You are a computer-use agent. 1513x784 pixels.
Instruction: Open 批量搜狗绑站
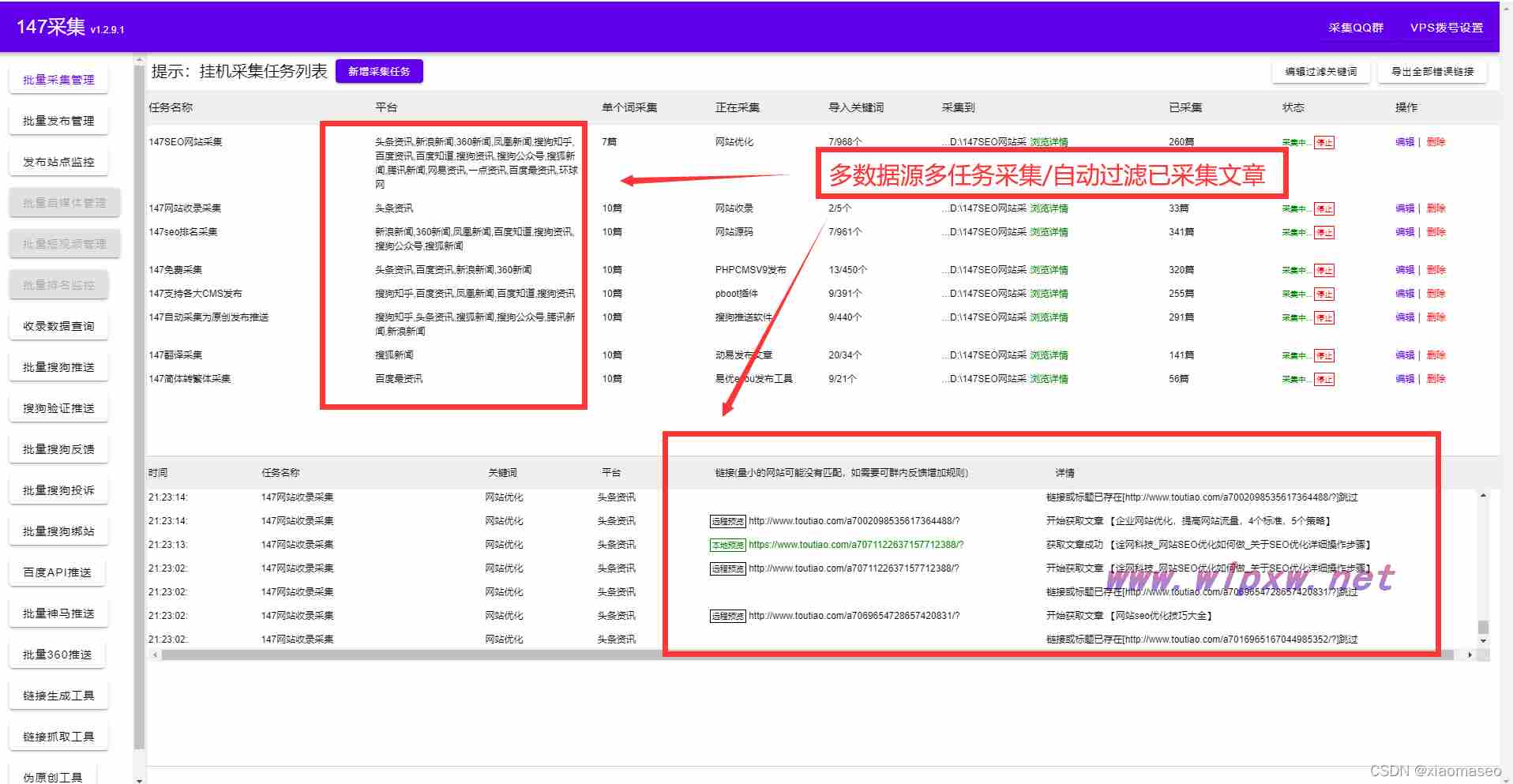[58, 531]
